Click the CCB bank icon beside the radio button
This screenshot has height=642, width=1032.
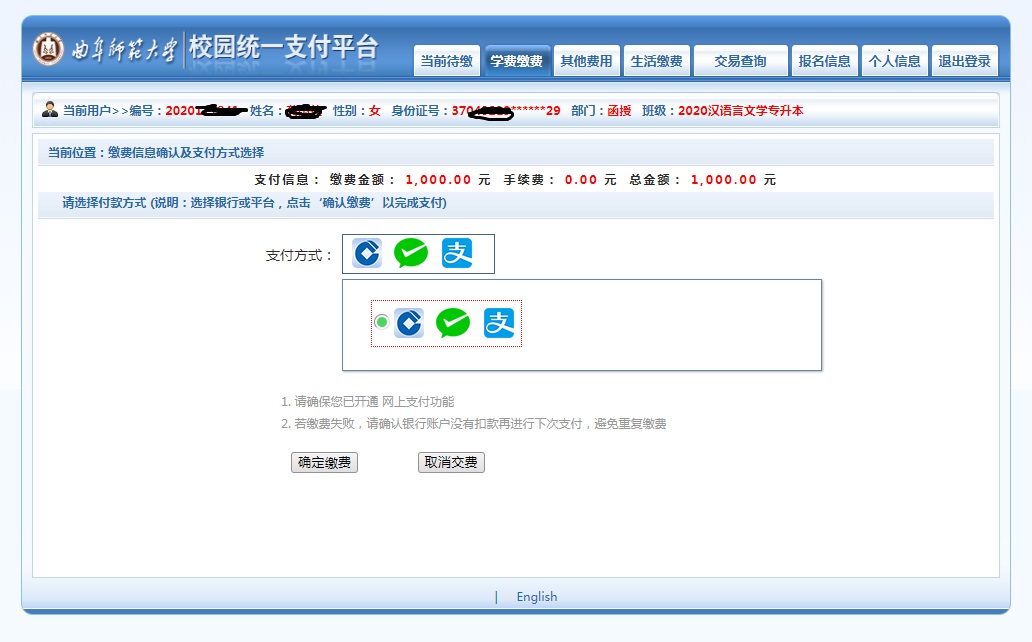point(409,323)
